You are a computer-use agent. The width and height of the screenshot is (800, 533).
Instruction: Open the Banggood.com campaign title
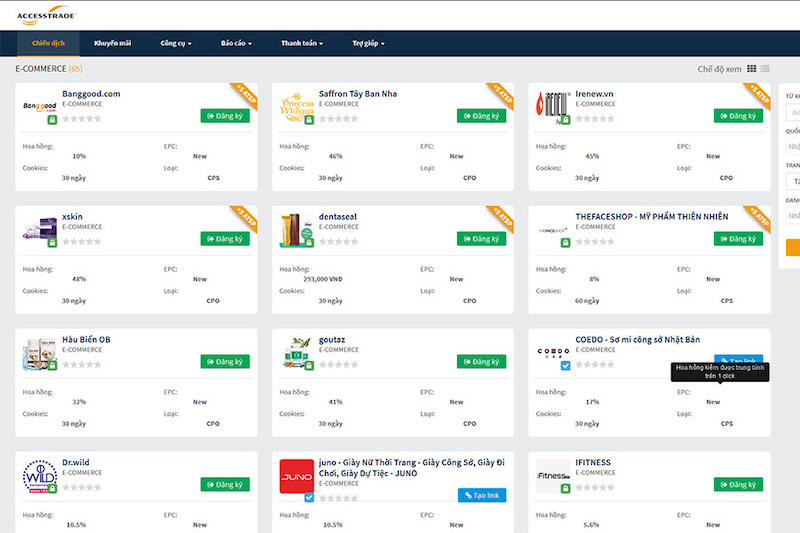(91, 94)
